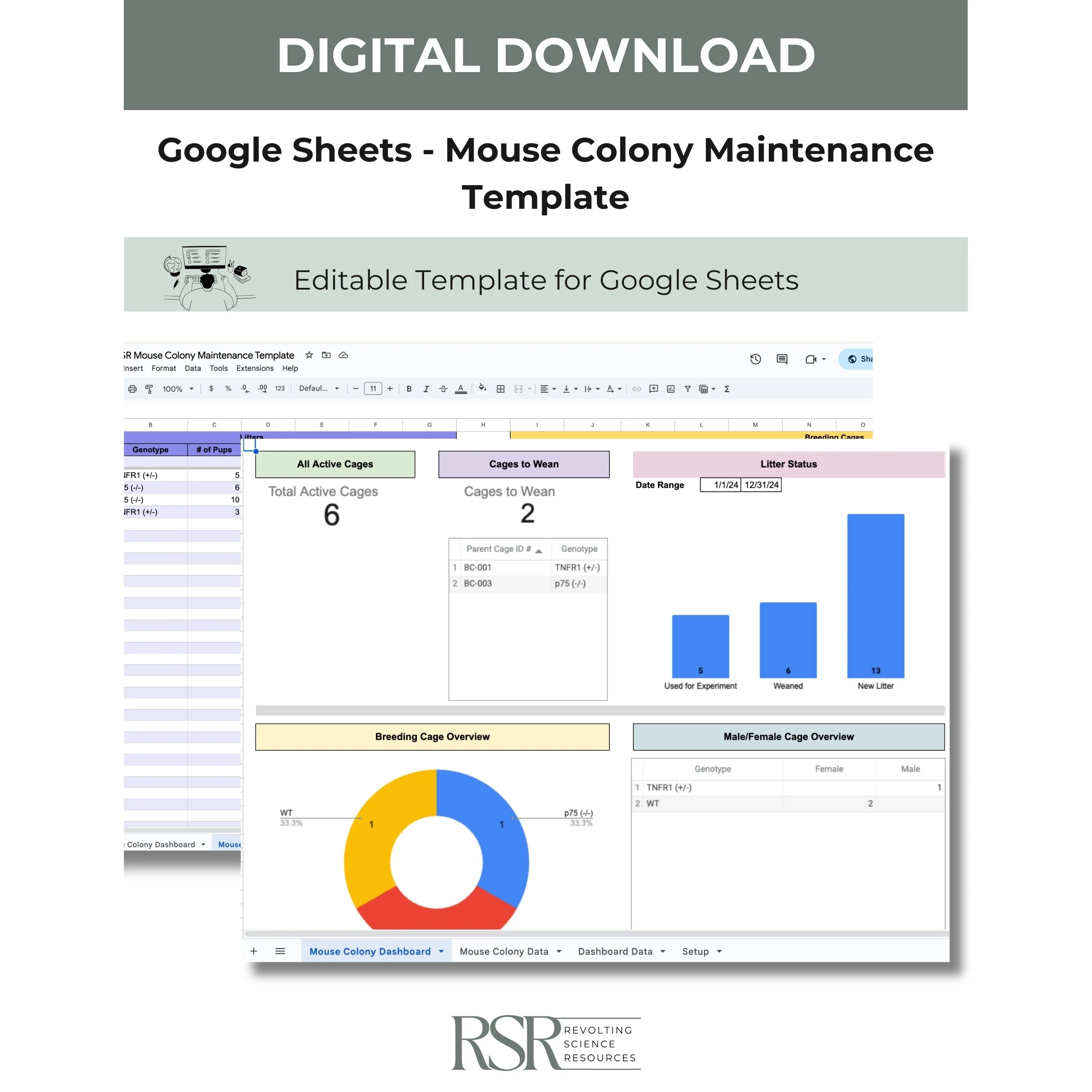
Task: Open version history clock icon
Action: click(755, 359)
